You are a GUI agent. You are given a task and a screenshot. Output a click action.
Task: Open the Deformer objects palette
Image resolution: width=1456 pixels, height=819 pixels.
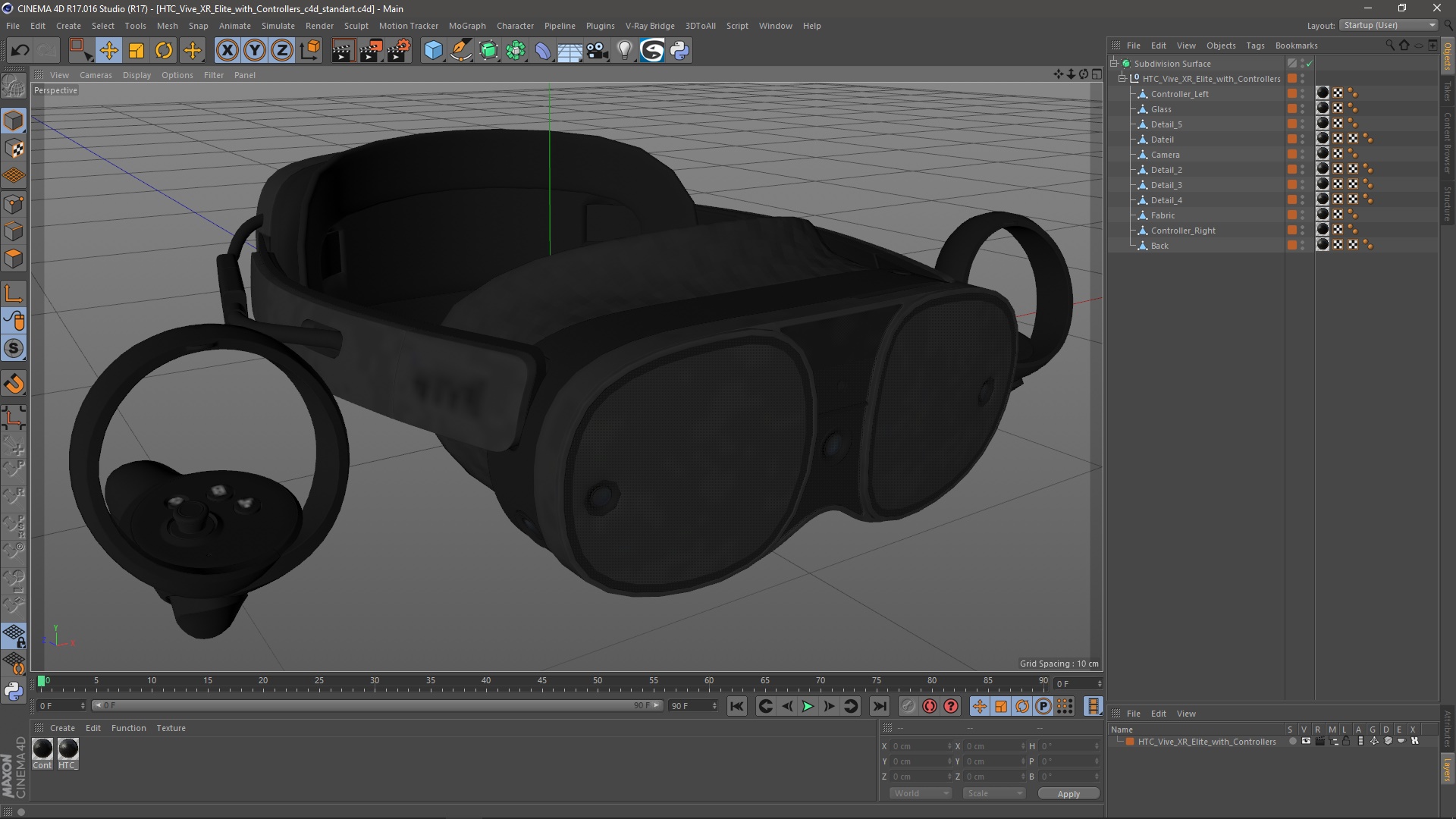(543, 51)
